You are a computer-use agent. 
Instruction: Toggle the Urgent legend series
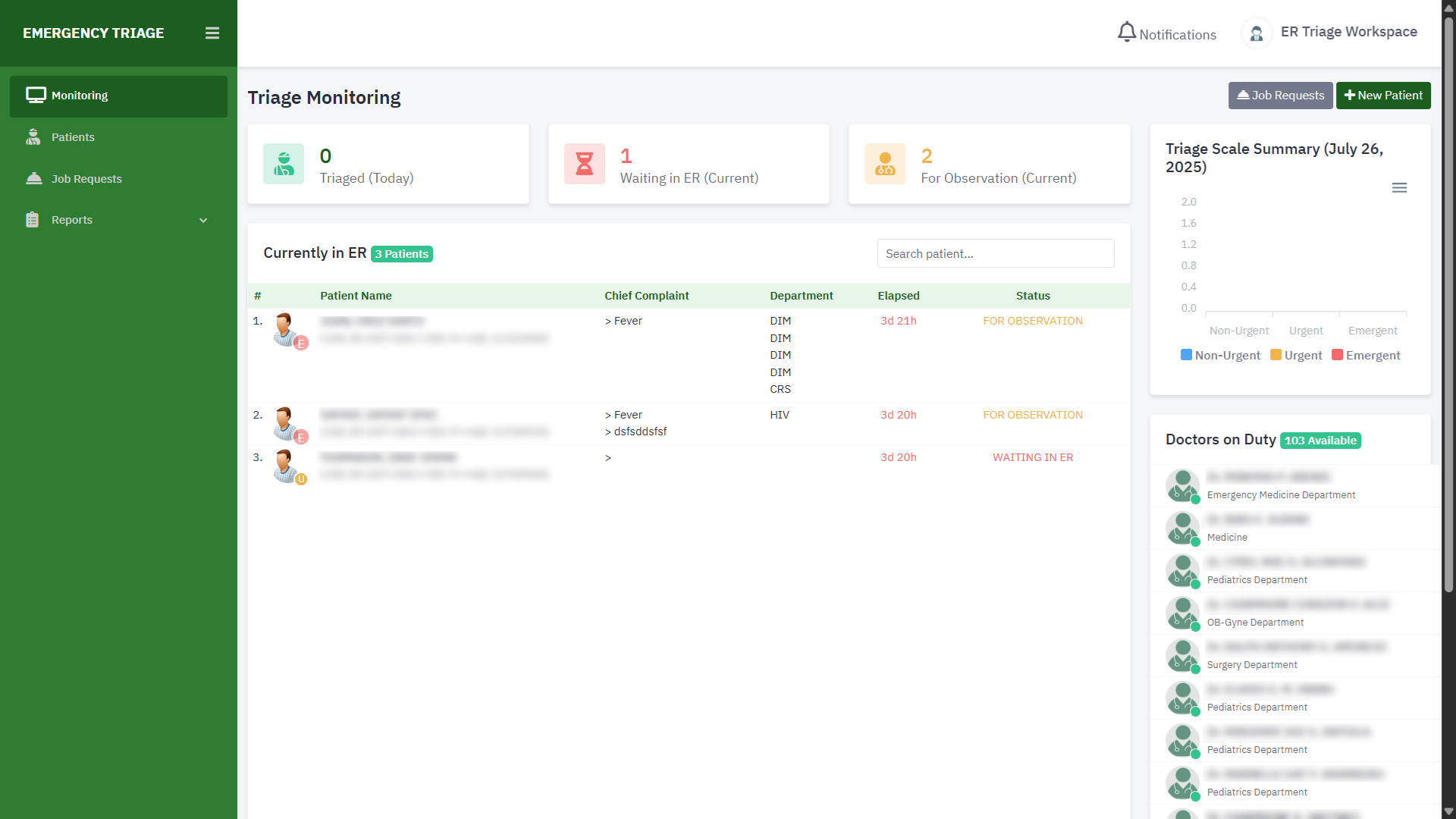point(1296,356)
